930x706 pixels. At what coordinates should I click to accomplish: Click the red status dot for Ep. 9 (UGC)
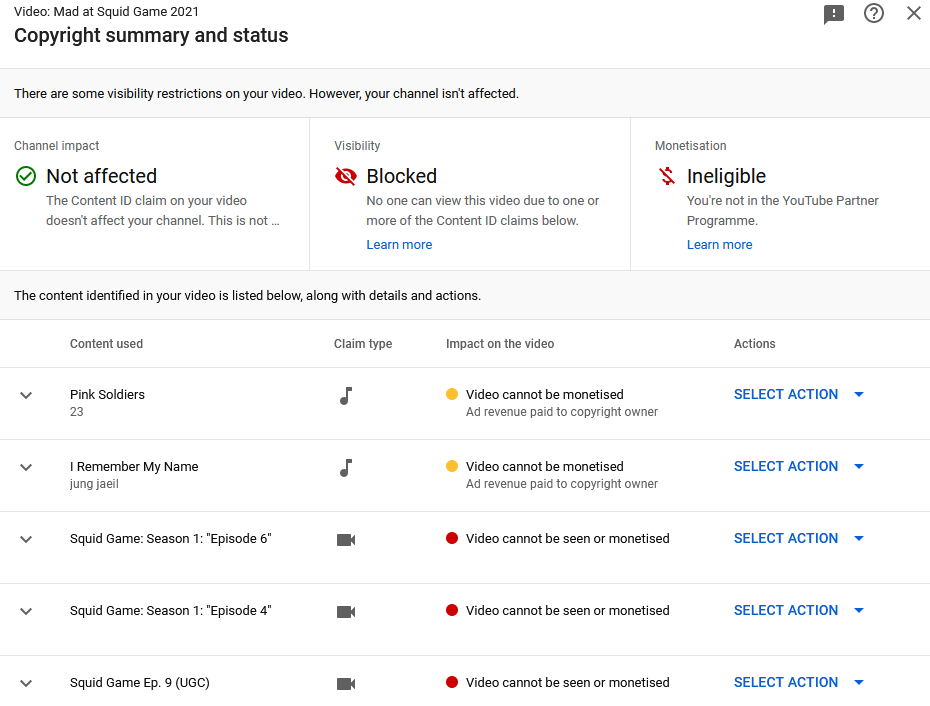pos(452,682)
